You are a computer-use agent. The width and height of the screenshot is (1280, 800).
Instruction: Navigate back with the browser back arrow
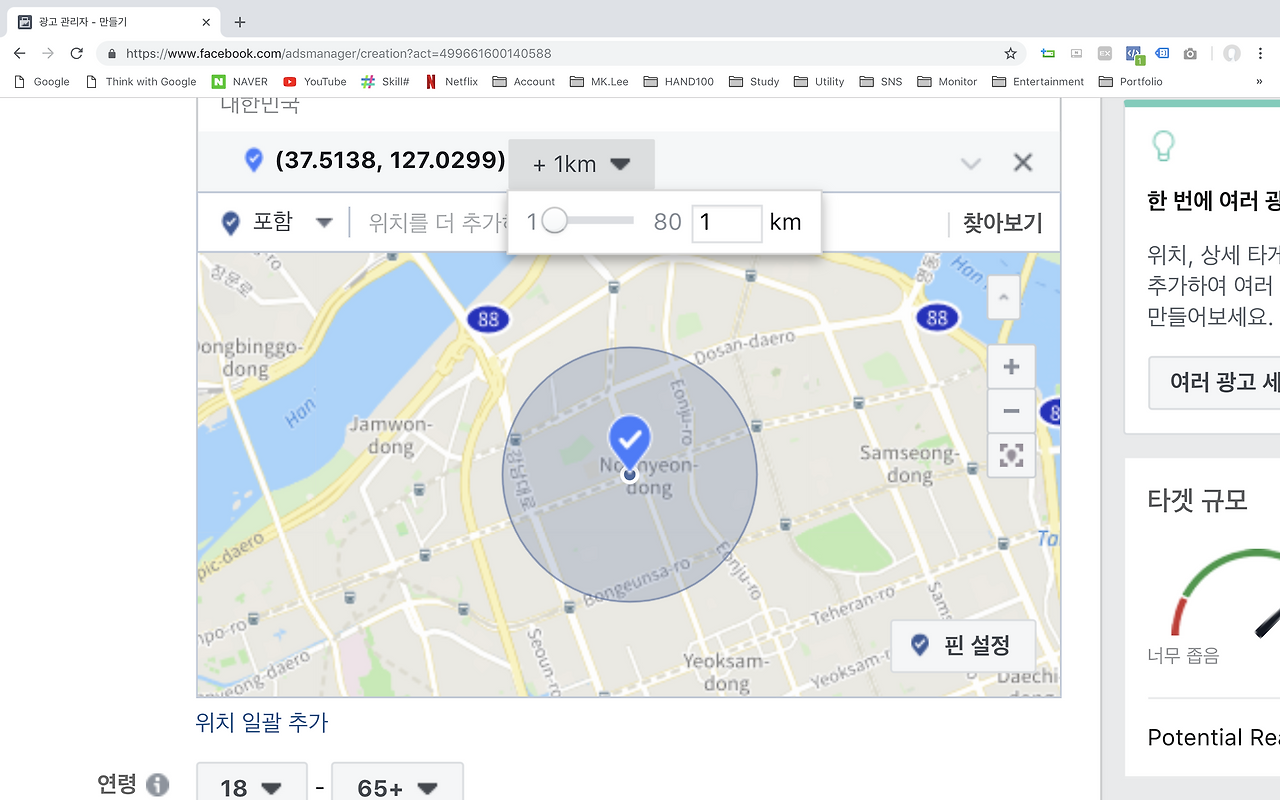pos(19,53)
